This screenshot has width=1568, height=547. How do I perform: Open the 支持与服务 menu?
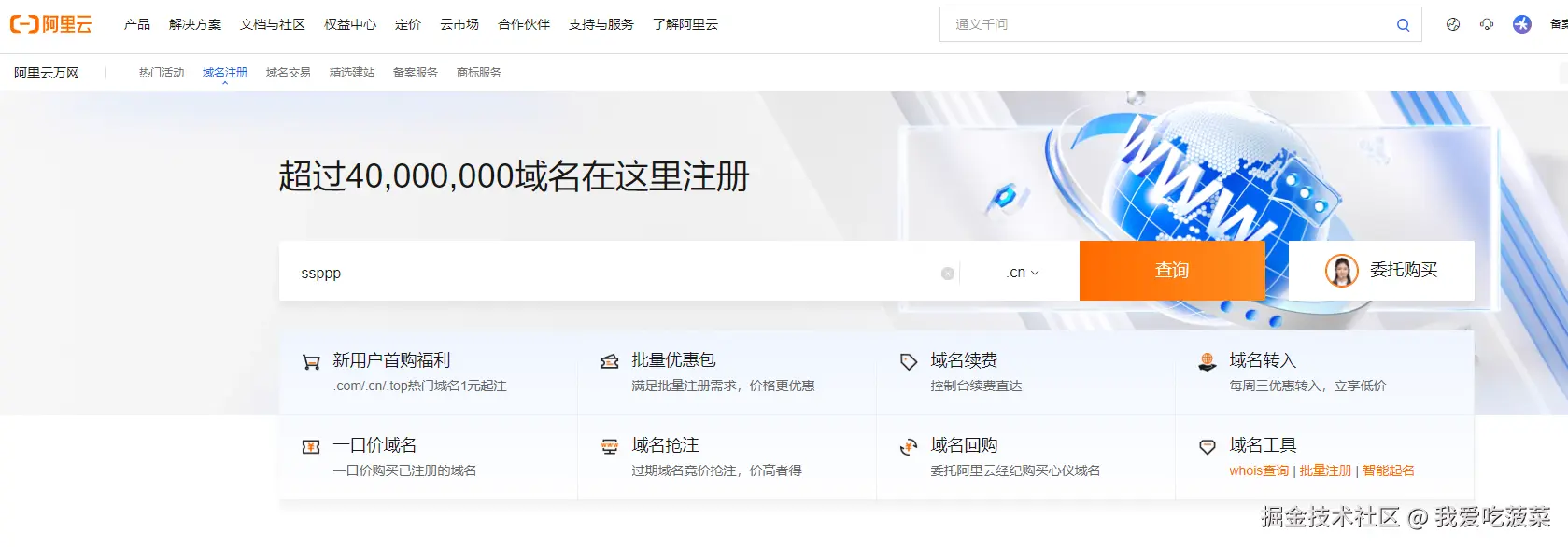pos(601,24)
